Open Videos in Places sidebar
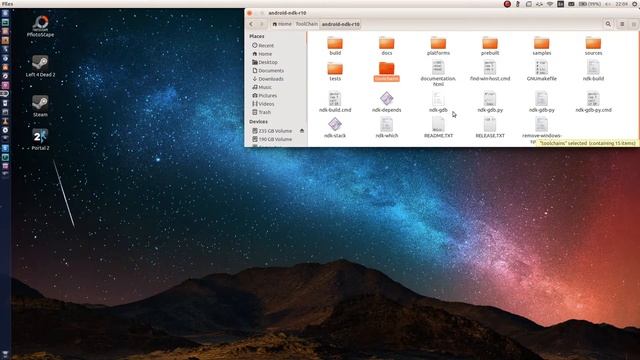 coord(263,104)
